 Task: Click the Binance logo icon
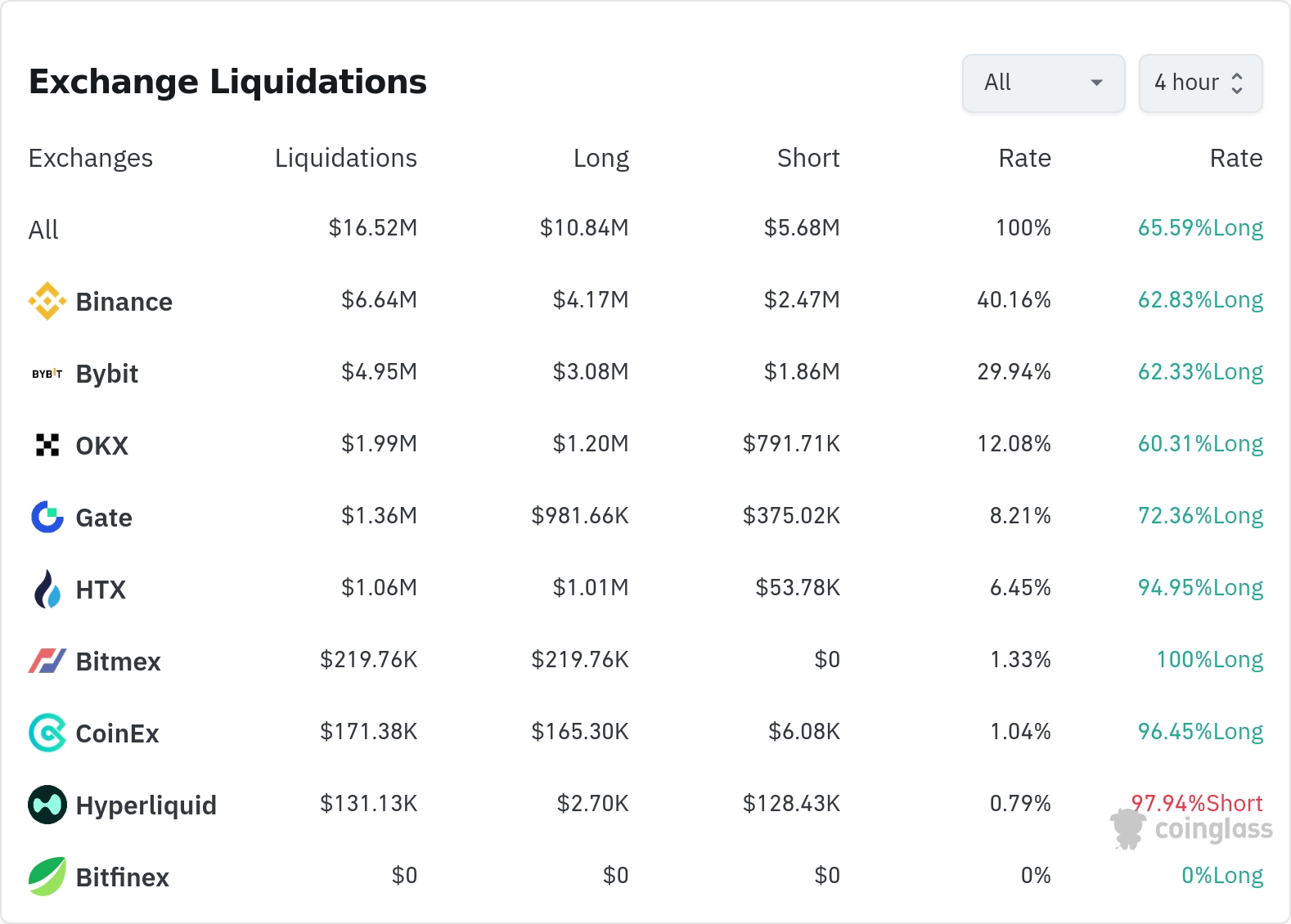[47, 301]
